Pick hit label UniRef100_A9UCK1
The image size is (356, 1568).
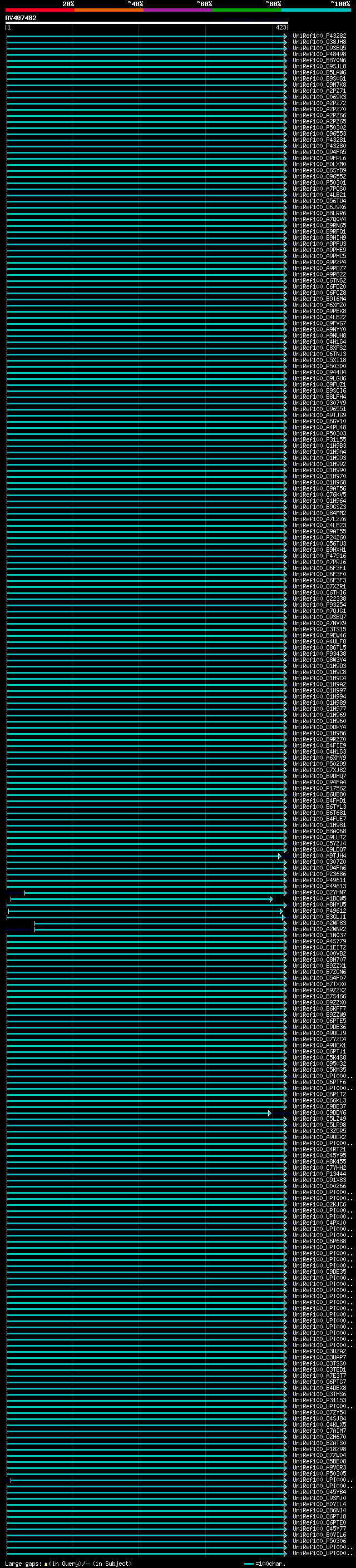[319, 1046]
